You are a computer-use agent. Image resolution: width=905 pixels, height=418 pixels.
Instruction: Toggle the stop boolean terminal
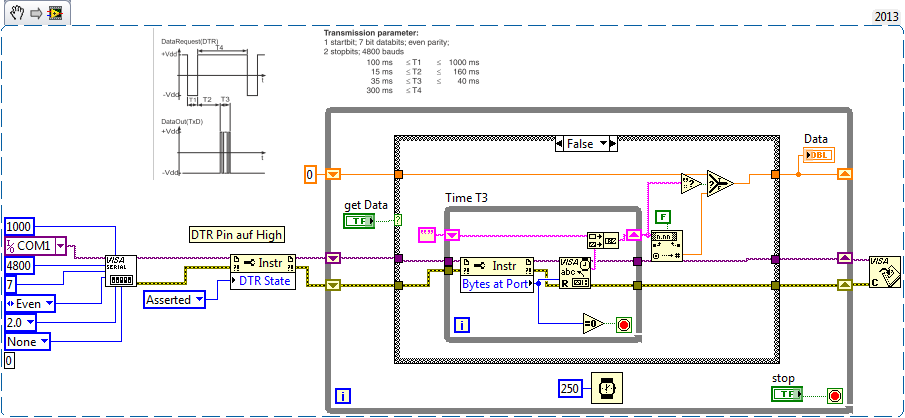[787, 394]
